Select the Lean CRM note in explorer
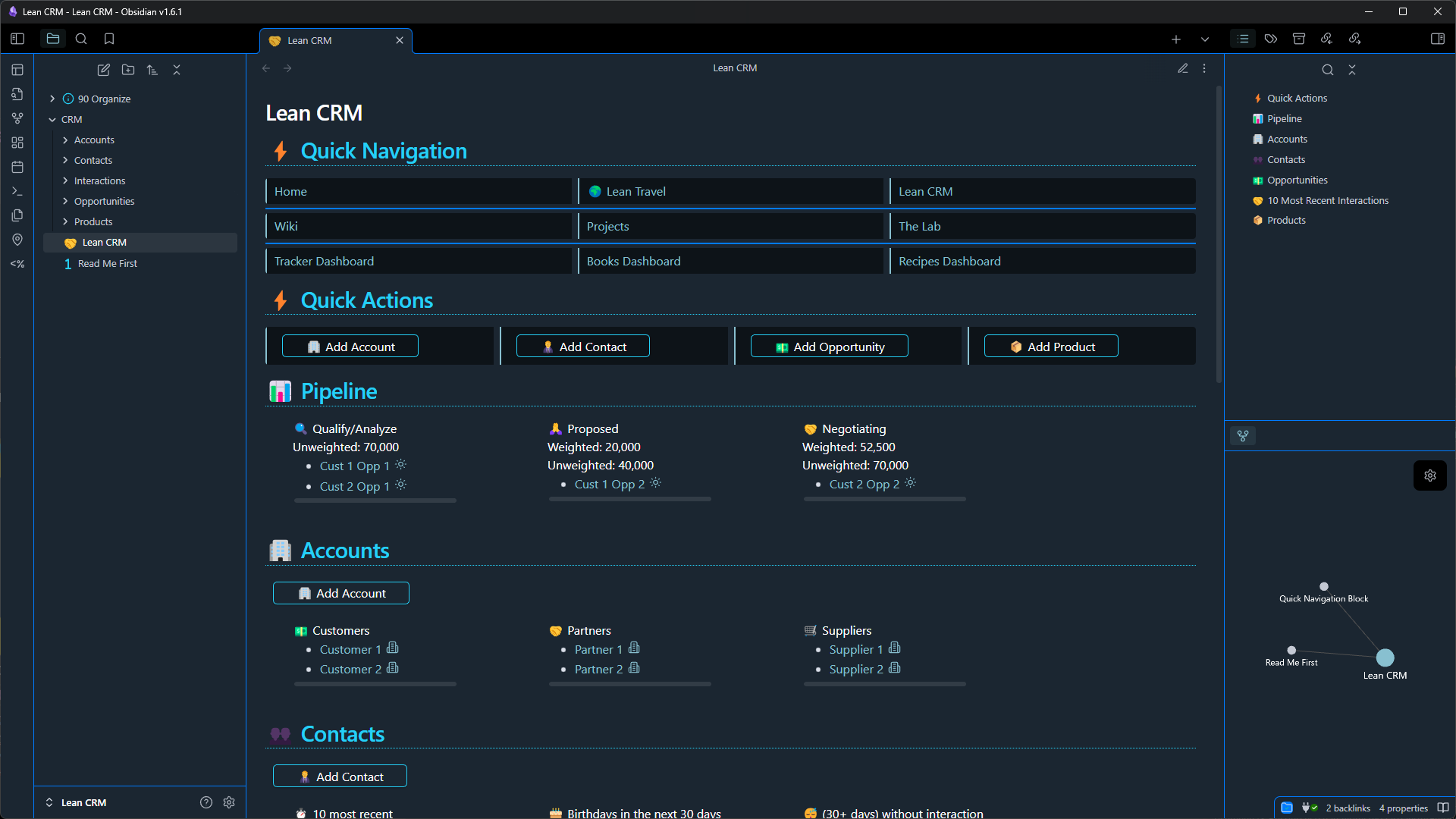1456x819 pixels. (x=140, y=243)
